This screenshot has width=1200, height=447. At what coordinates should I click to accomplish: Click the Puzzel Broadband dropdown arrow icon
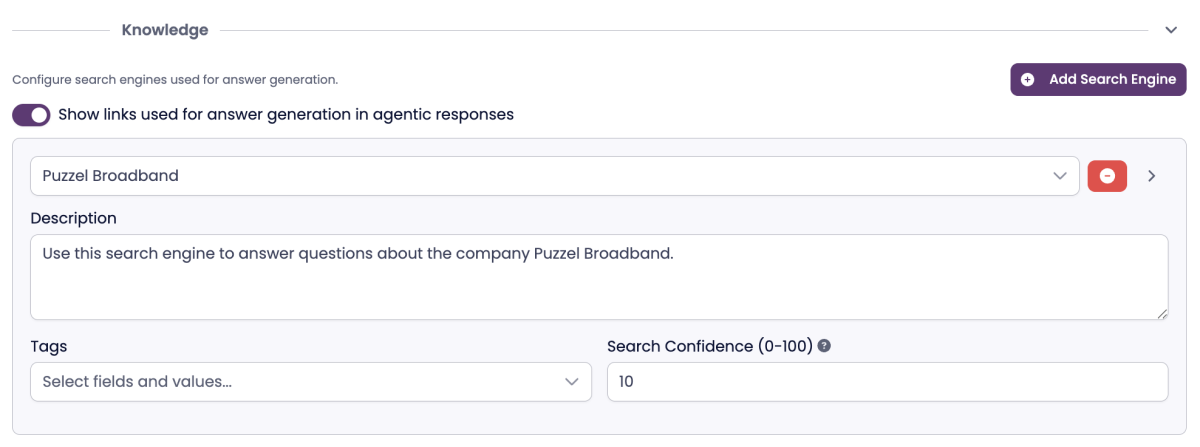click(1060, 176)
